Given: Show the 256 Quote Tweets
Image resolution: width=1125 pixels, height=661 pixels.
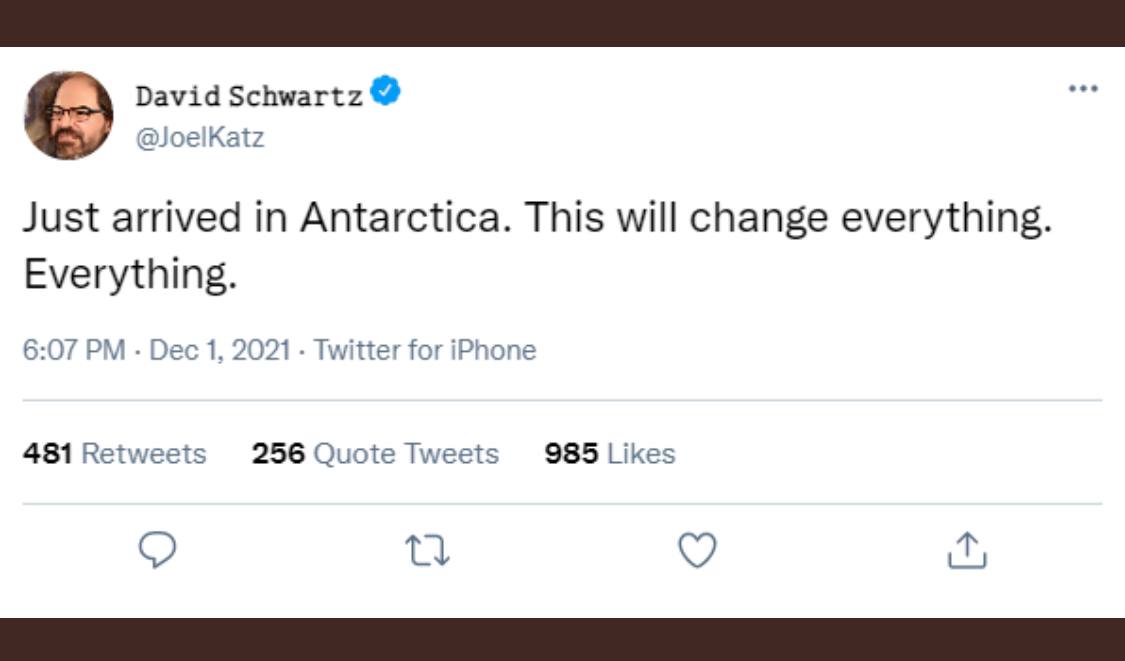Looking at the screenshot, I should [375, 454].
